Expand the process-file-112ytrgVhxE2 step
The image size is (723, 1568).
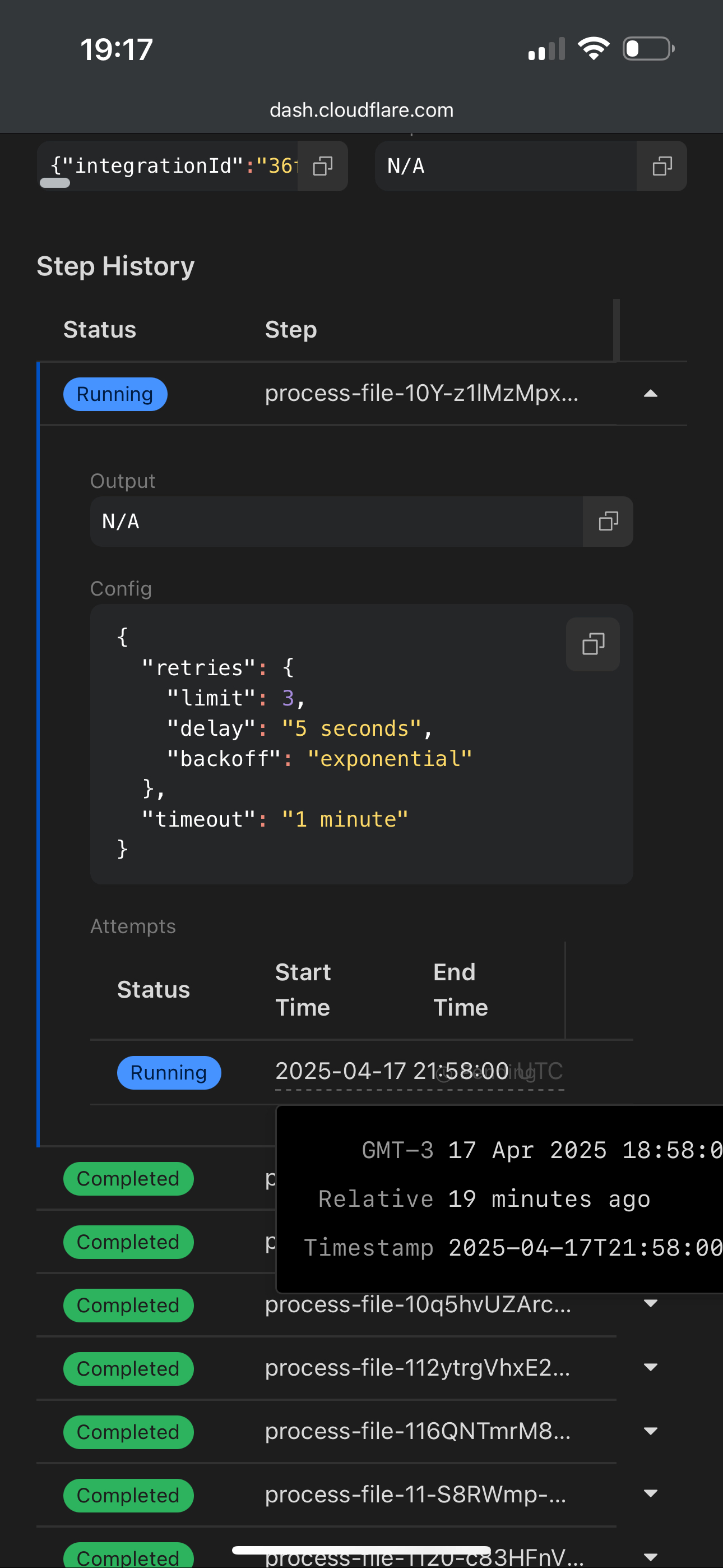click(651, 1367)
